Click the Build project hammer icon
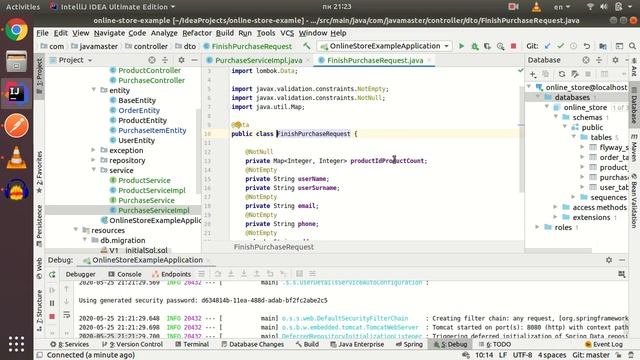640x360 pixels. tap(307, 46)
